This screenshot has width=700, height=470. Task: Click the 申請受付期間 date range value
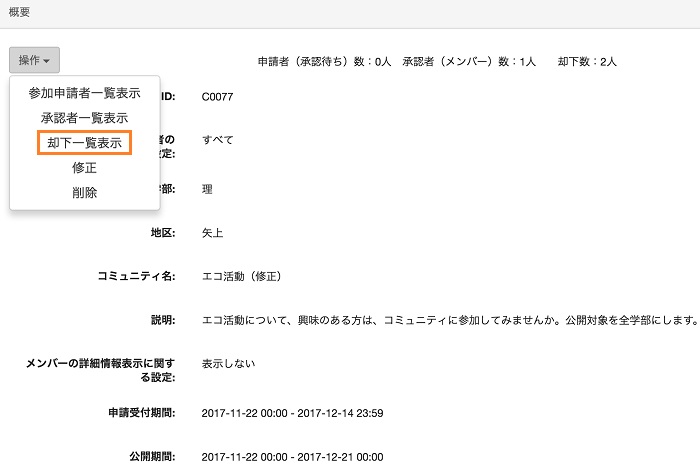292,413
